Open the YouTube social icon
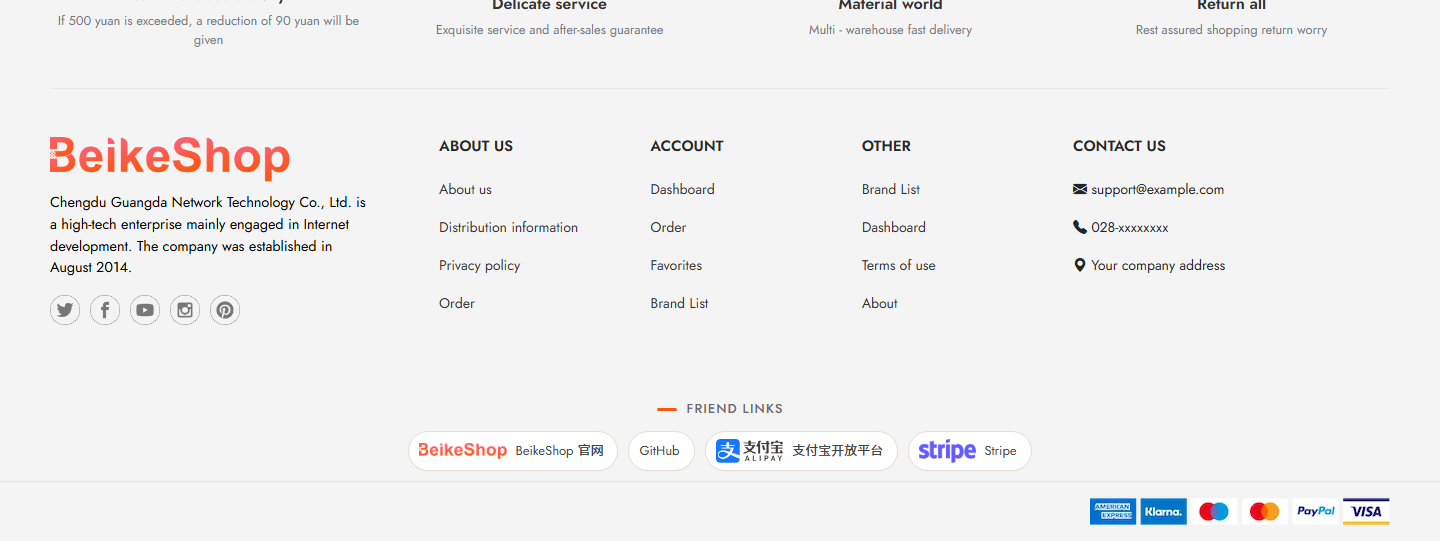 [145, 310]
